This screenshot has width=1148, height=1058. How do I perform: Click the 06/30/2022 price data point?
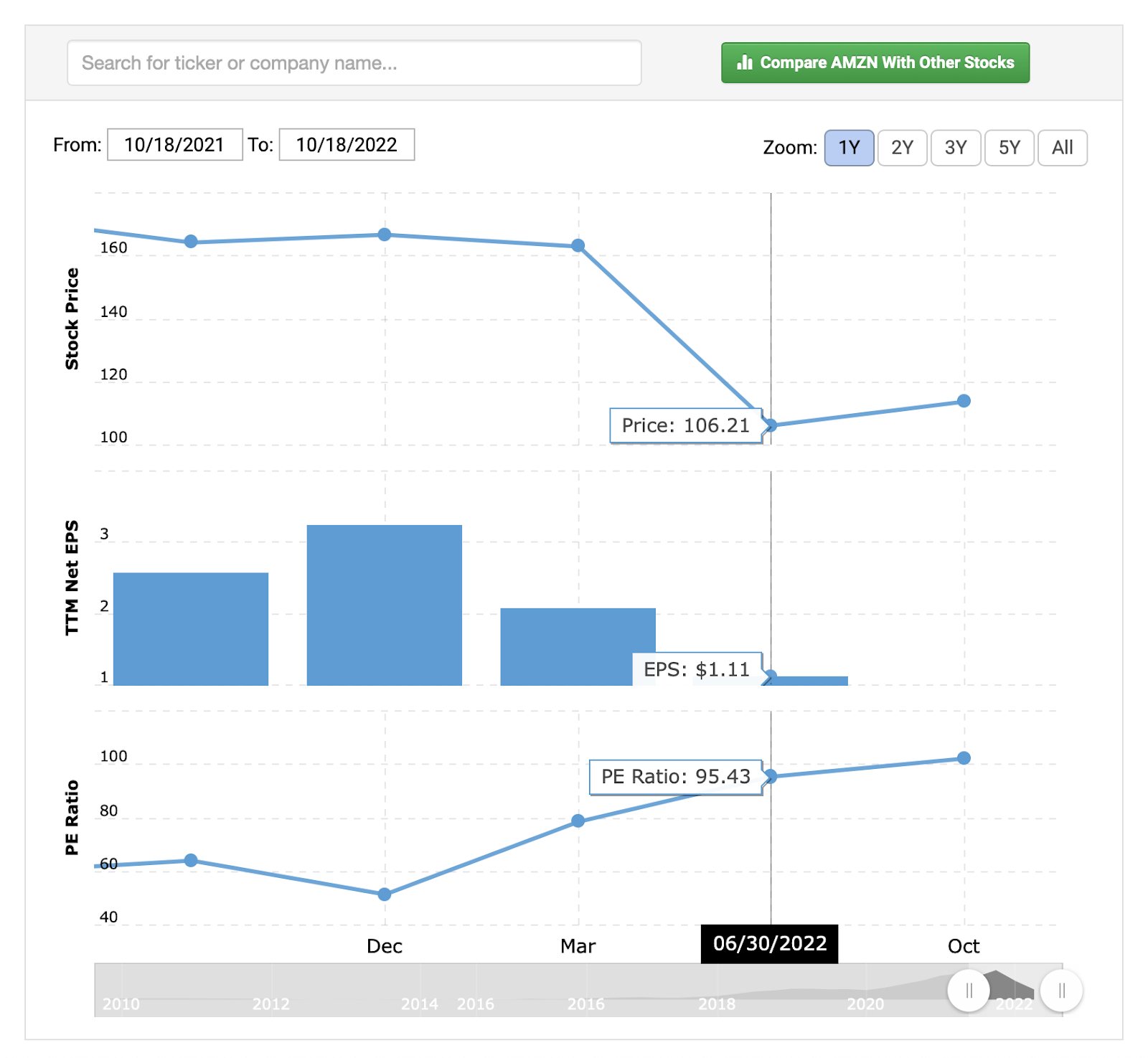pos(771,425)
